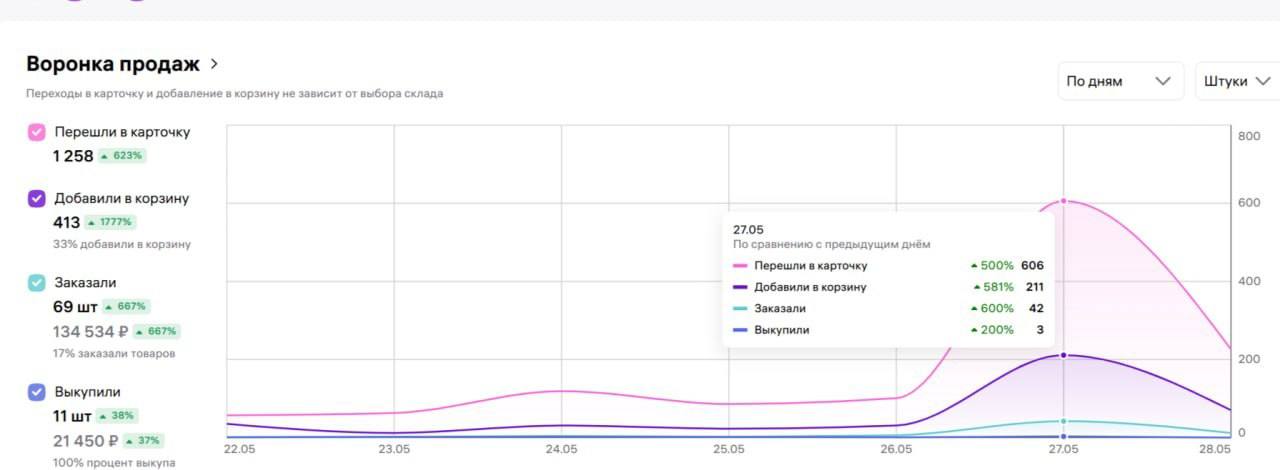
Task: Toggle the Выкупили checkbox
Action: [36, 392]
